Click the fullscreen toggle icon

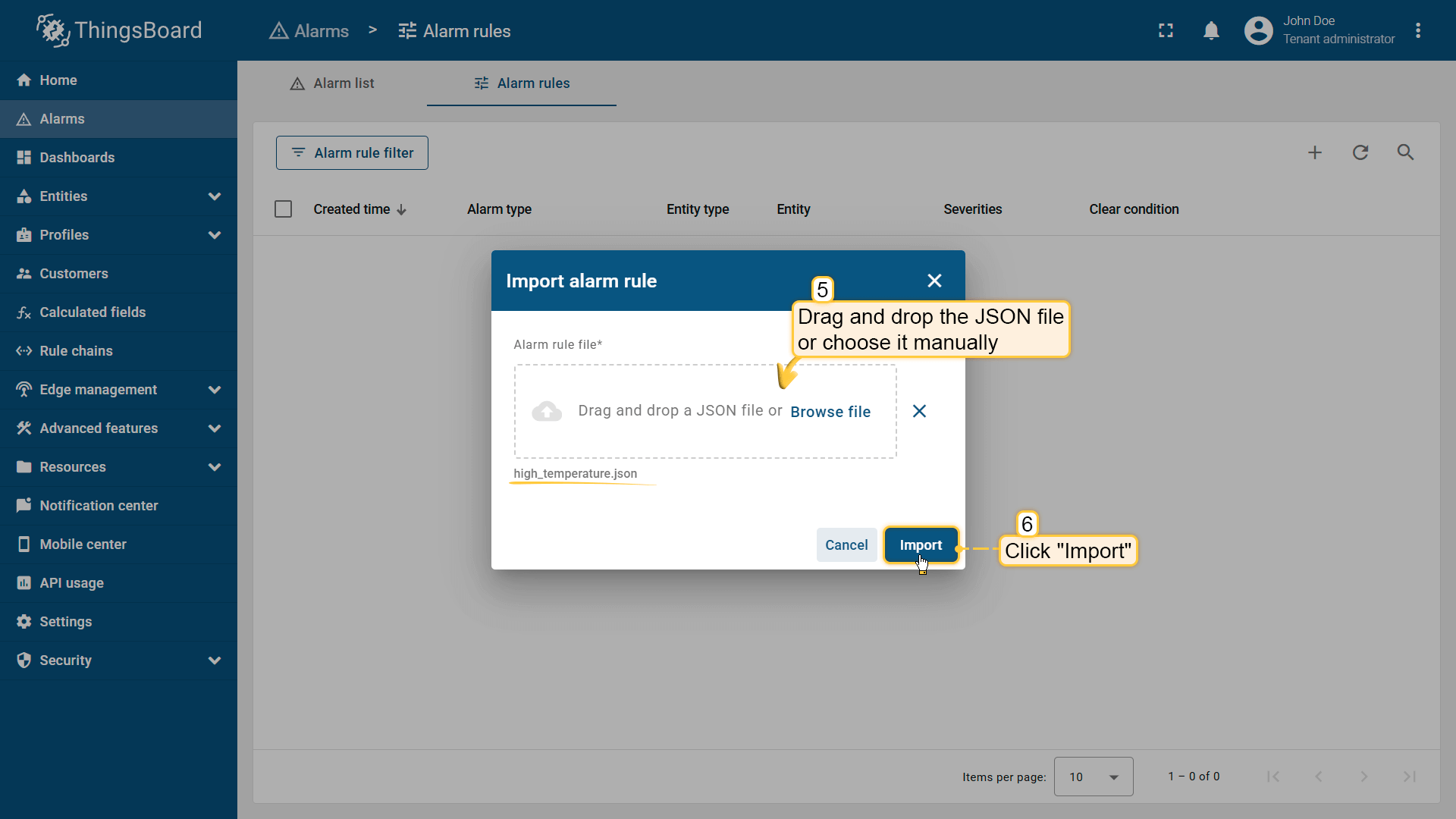coord(1166,30)
